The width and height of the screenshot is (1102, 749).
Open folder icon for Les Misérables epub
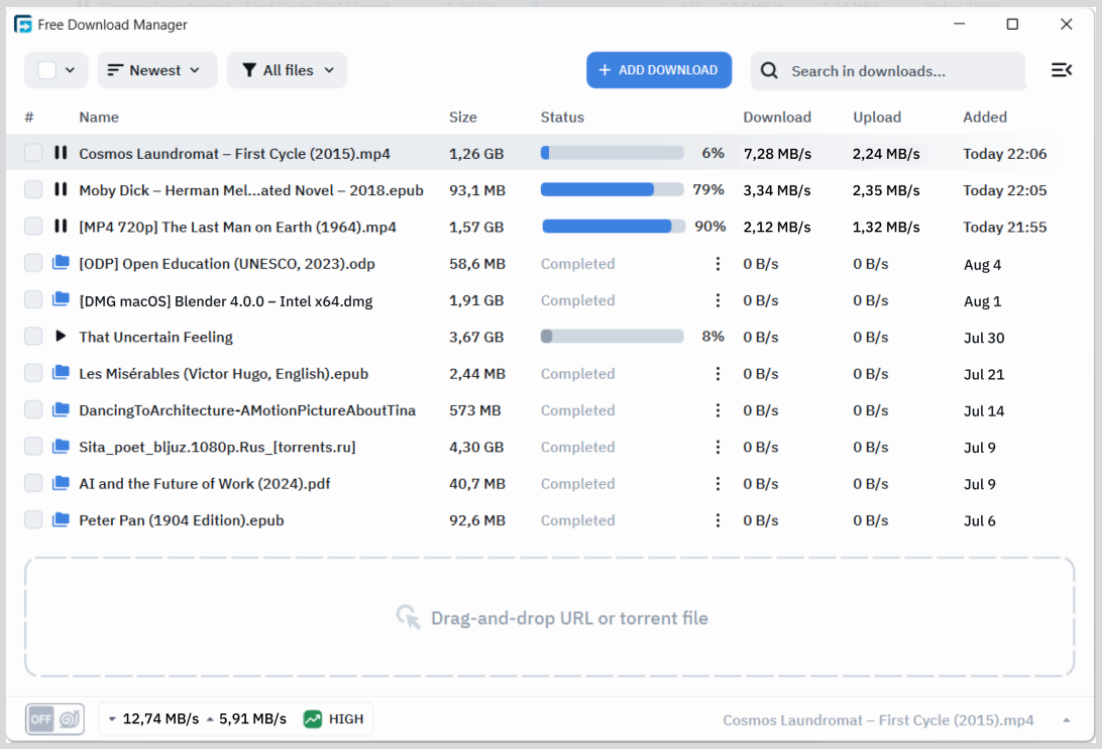pos(61,372)
